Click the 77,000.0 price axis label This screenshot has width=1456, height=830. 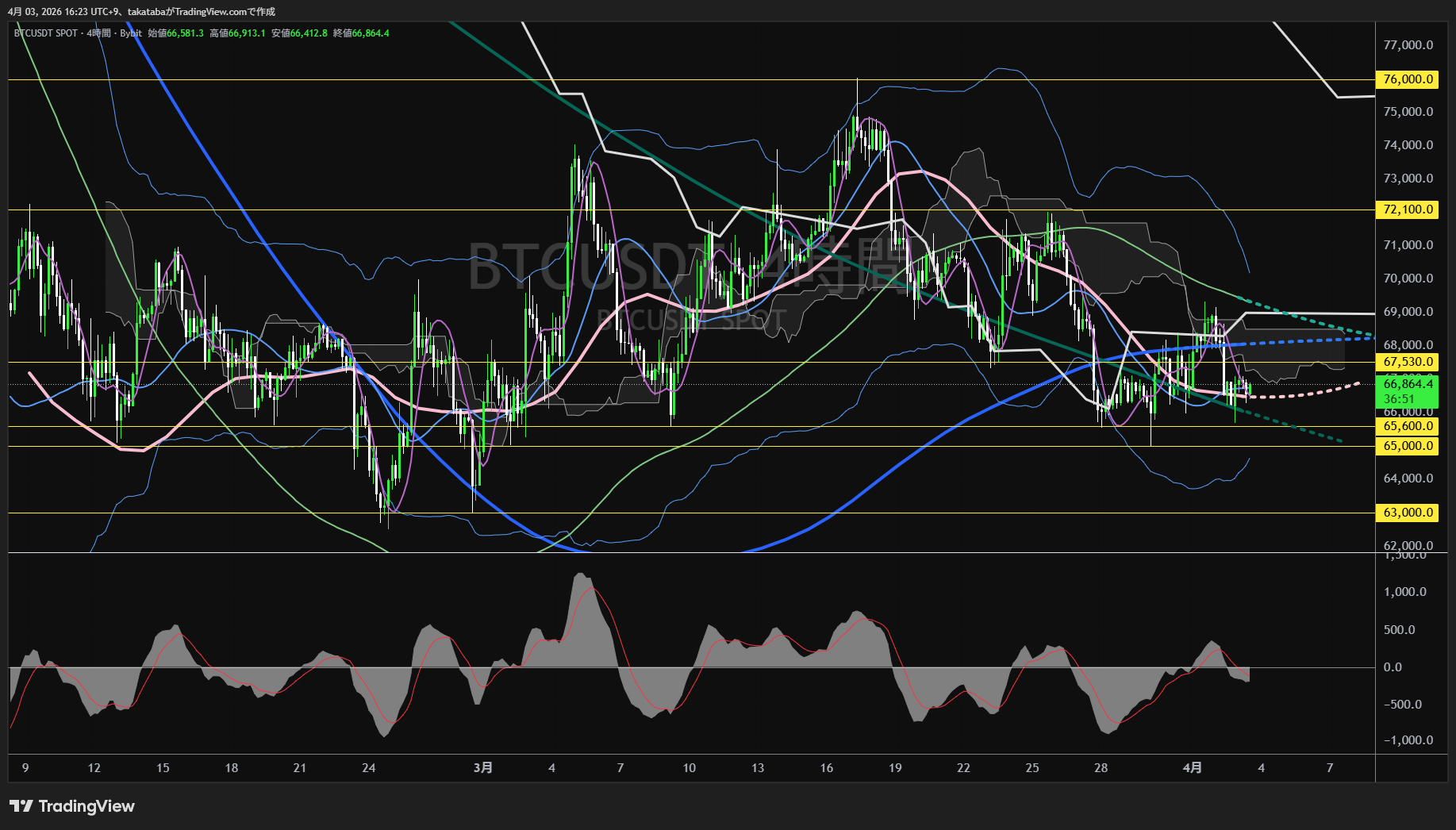tap(1408, 45)
